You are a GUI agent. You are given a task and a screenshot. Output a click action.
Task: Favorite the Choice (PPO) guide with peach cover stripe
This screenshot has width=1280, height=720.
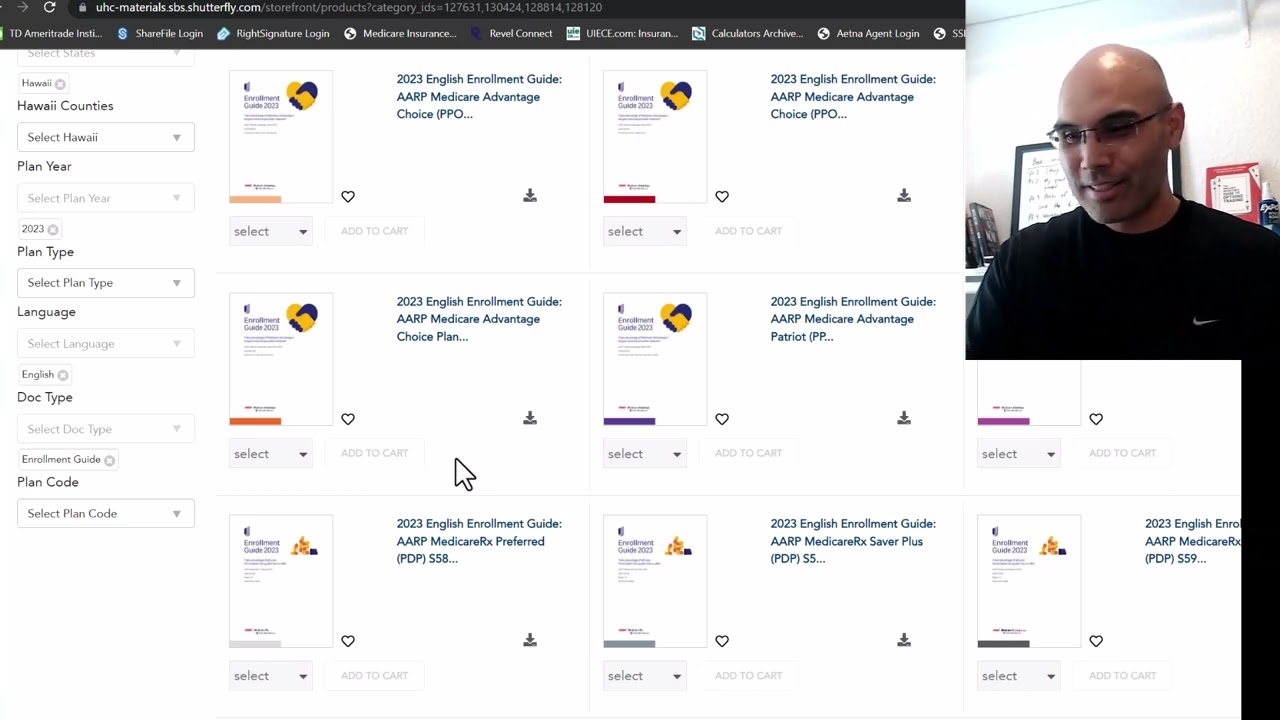(x=348, y=197)
